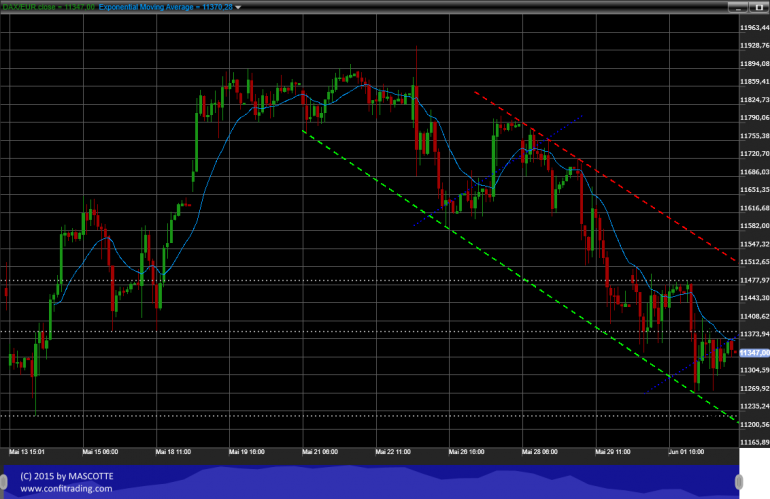Click the 11894,08 price axis label

pos(755,64)
